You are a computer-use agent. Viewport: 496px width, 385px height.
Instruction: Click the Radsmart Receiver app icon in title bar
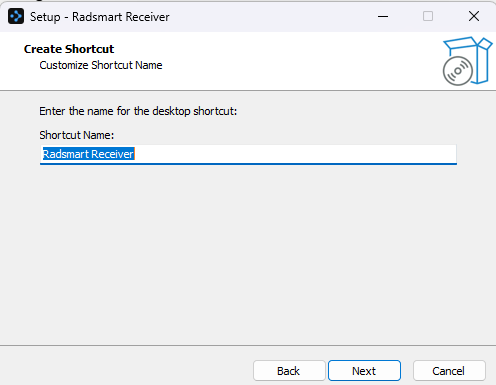[16, 16]
